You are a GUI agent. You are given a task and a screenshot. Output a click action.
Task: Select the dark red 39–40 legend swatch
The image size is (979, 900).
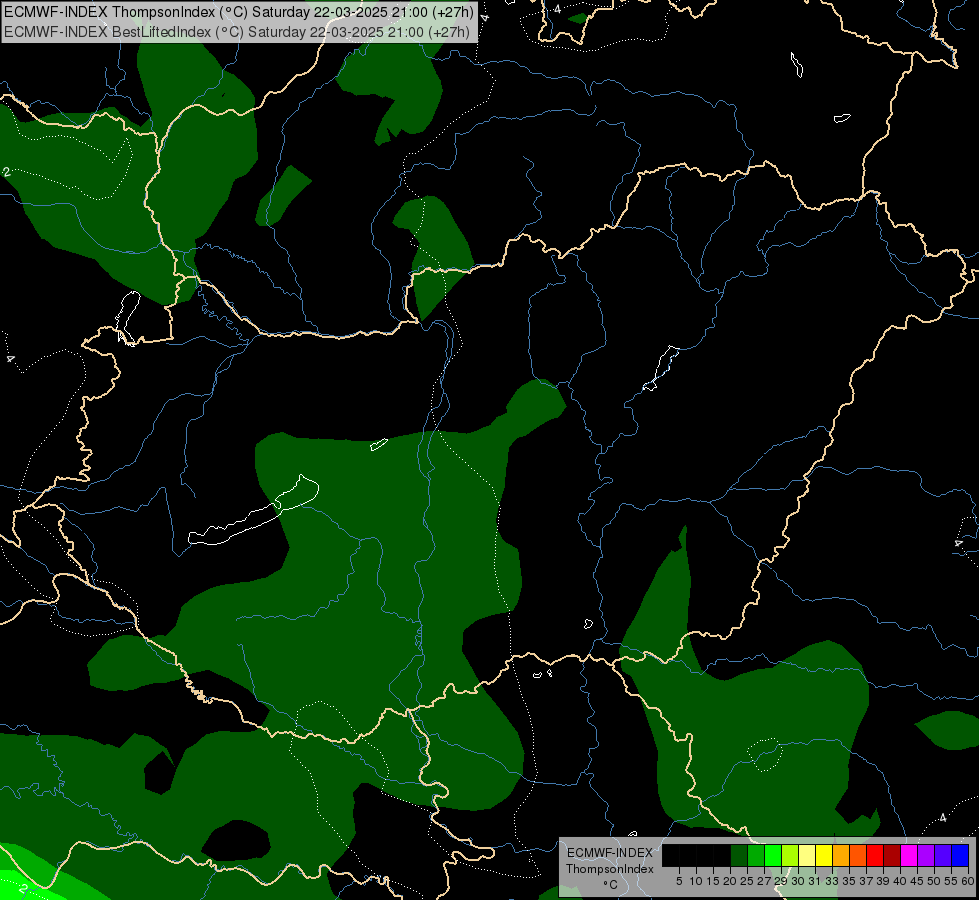click(x=892, y=855)
